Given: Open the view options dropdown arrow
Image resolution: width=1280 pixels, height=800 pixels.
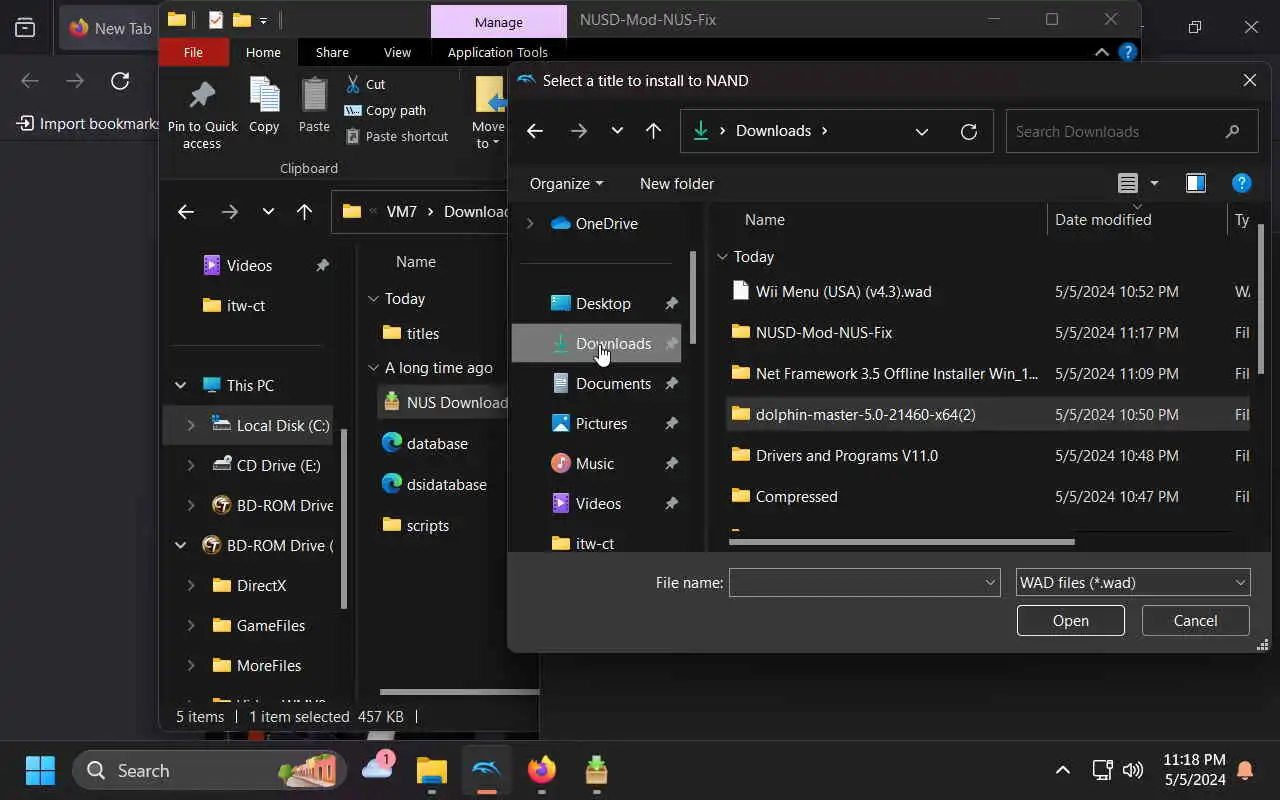Looking at the screenshot, I should point(1154,183).
